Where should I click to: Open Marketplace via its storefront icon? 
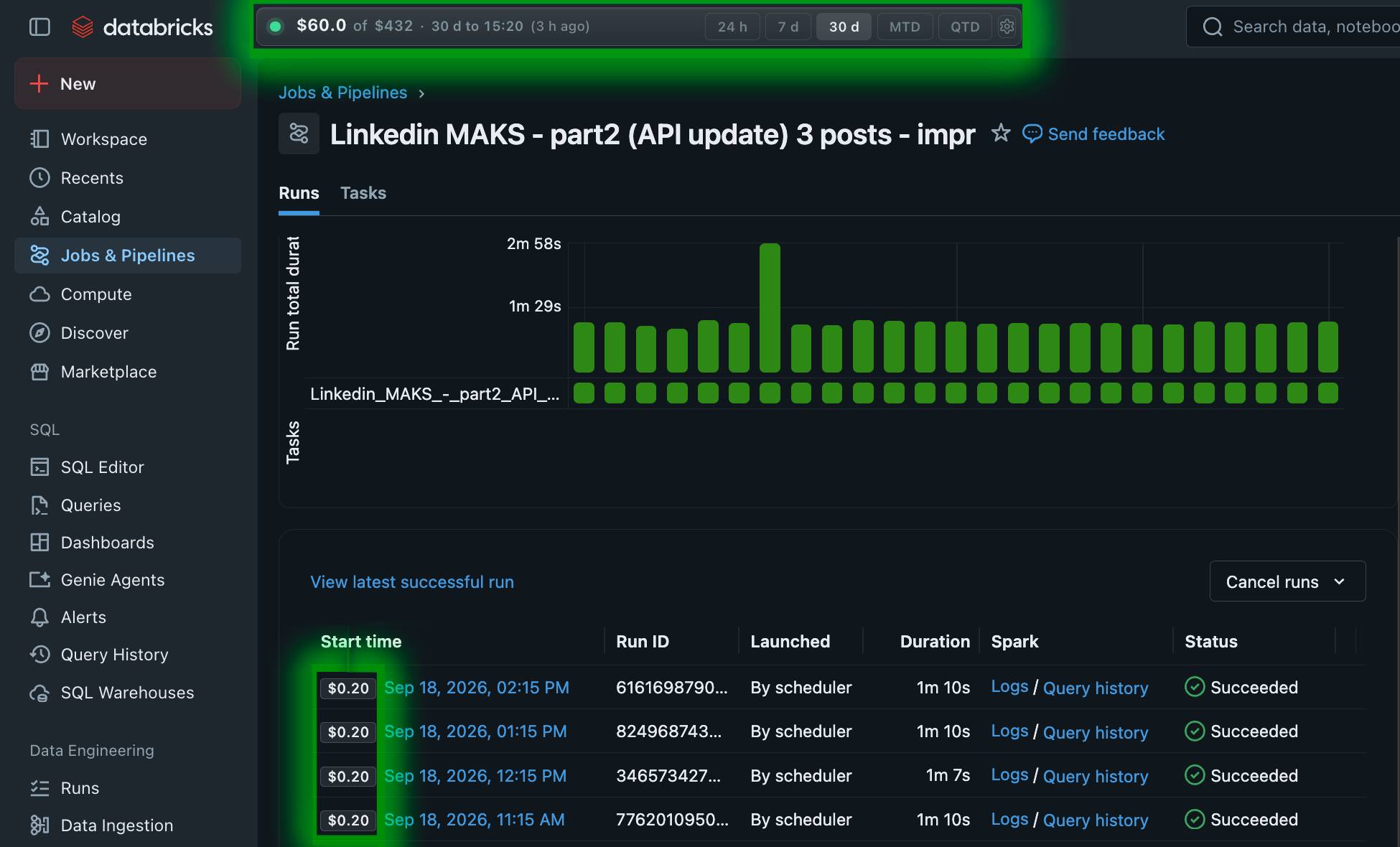(x=39, y=372)
